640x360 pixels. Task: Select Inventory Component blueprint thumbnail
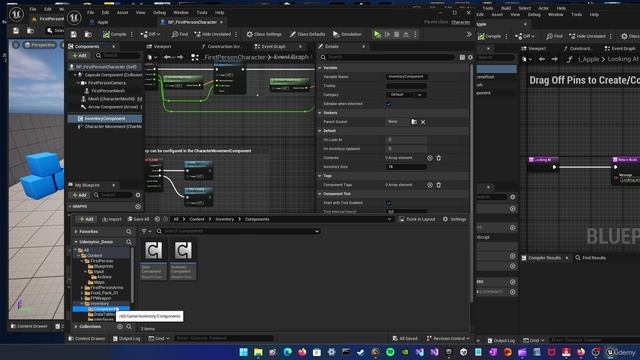tap(183, 260)
